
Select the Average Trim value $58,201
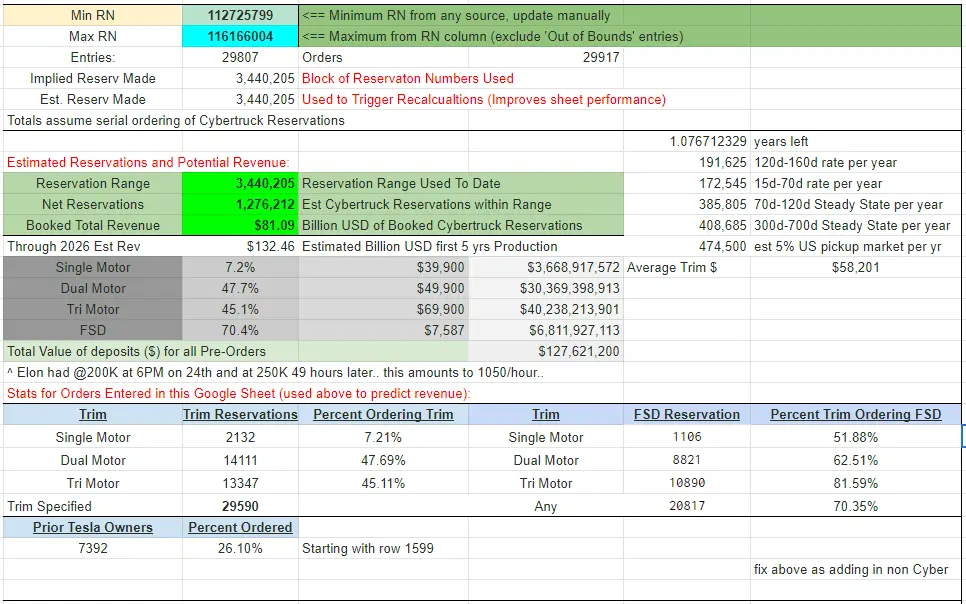(x=855, y=268)
